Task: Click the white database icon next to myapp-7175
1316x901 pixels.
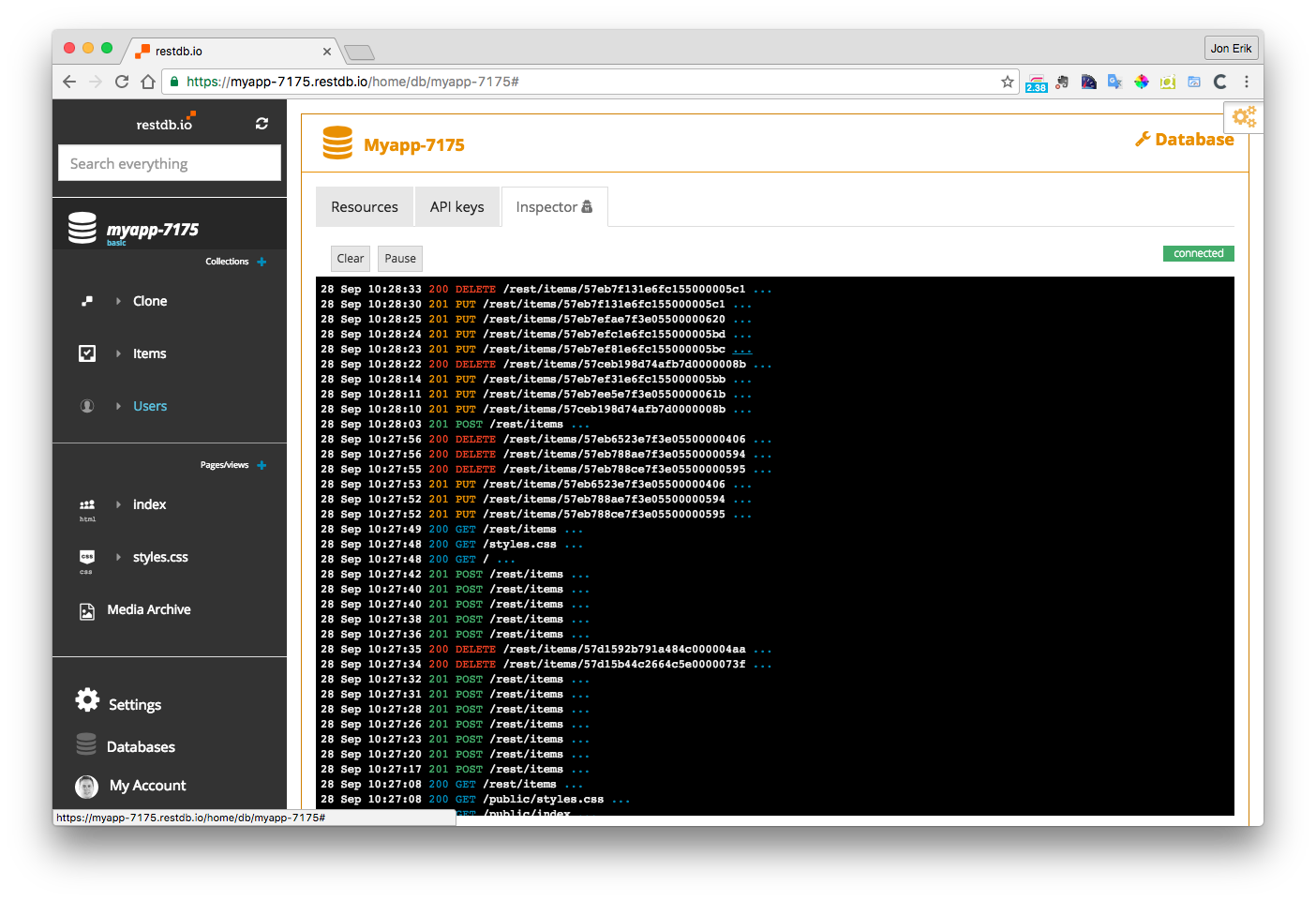Action: [x=82, y=228]
